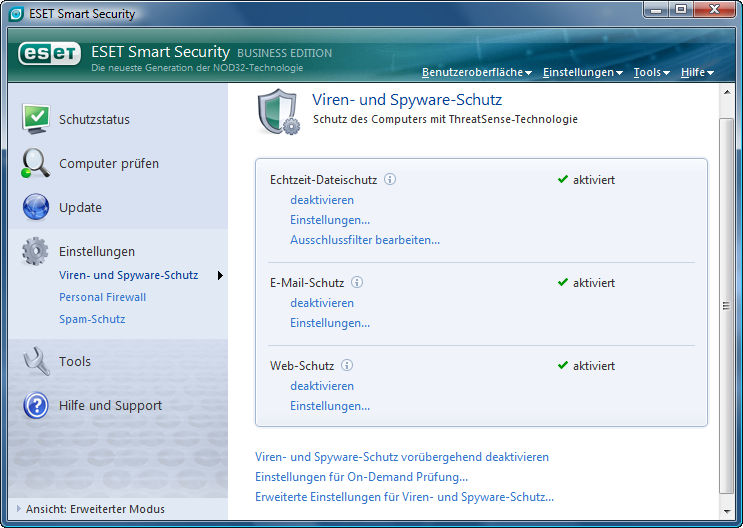
Task: Click info icon next to E-Mail-Schutz
Action: point(357,282)
